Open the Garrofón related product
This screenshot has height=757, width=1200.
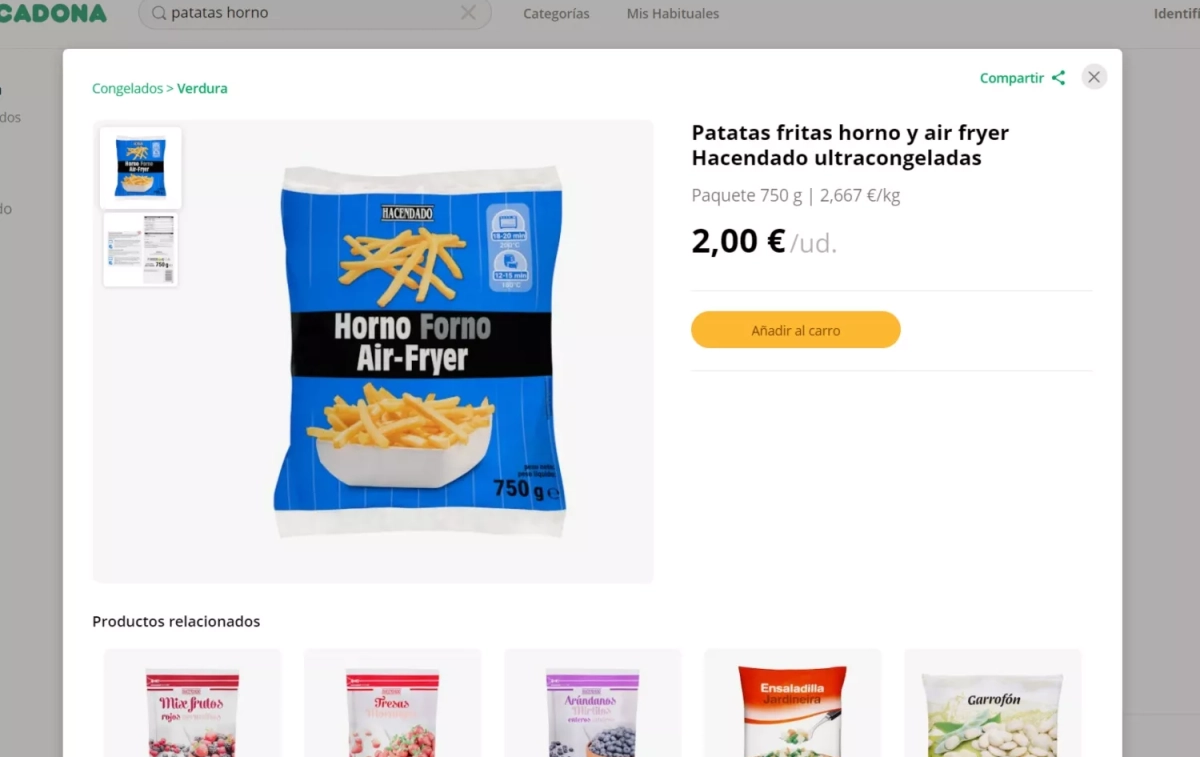(993, 703)
